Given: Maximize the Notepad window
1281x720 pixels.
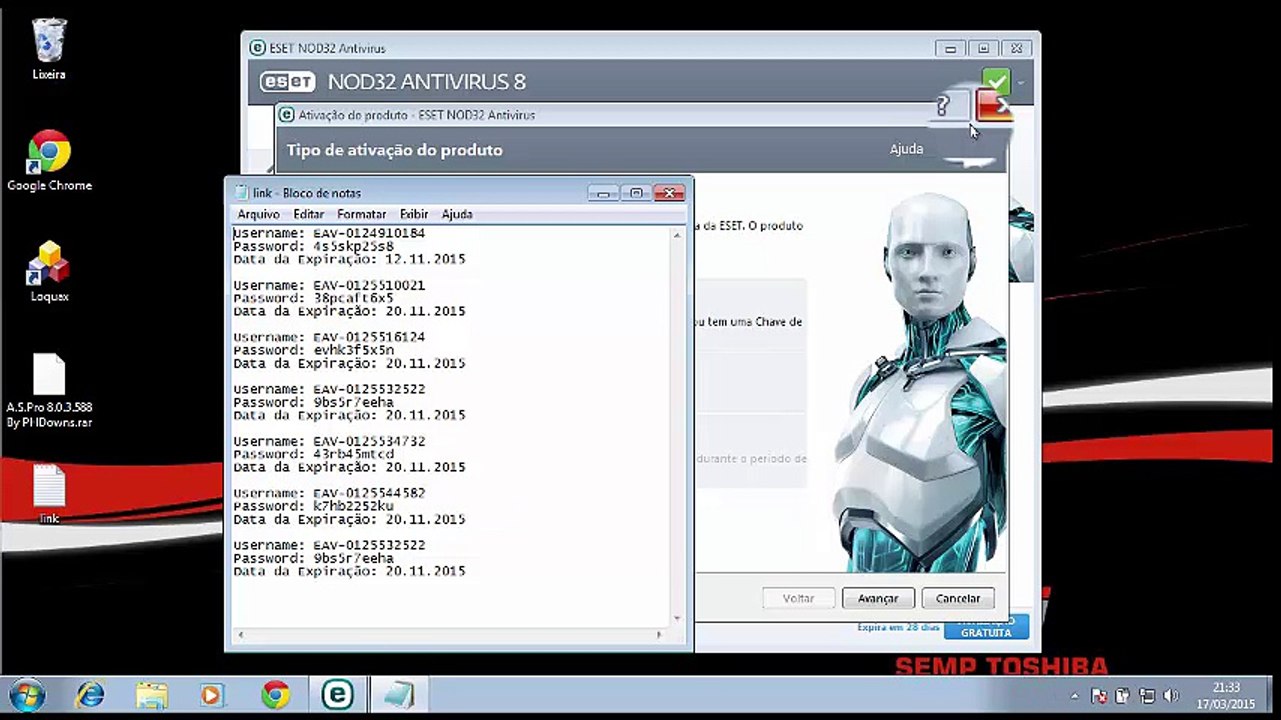Looking at the screenshot, I should coord(636,193).
